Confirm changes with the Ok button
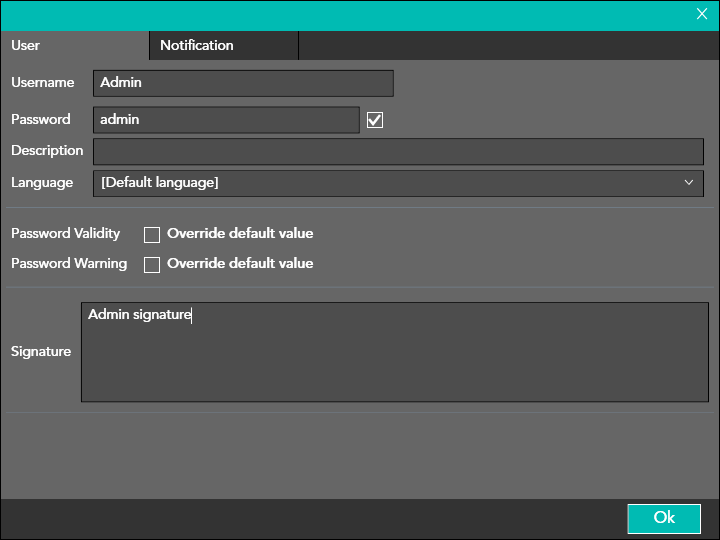Image resolution: width=720 pixels, height=540 pixels. point(664,518)
